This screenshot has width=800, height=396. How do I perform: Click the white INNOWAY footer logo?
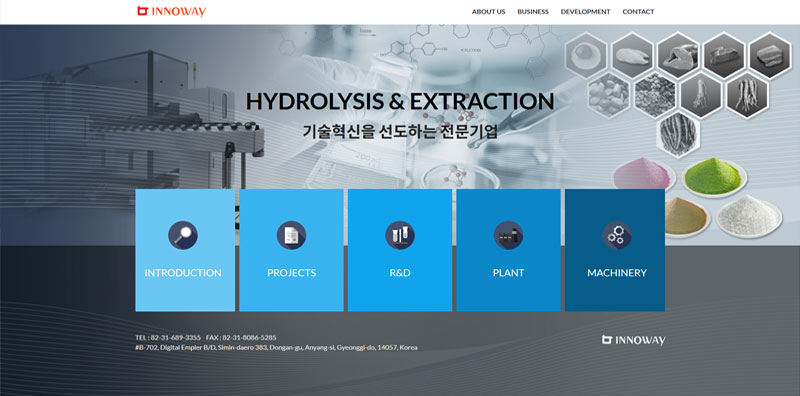pyautogui.click(x=634, y=340)
